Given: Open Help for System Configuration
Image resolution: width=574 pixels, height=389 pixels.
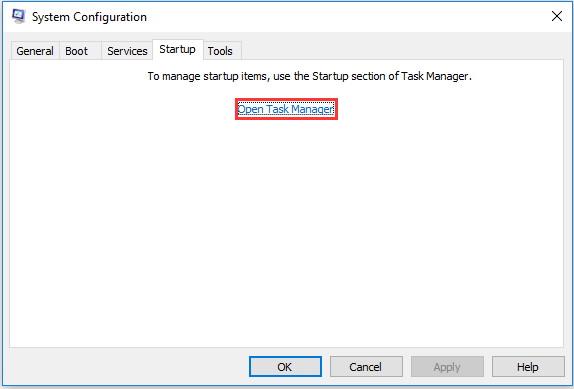Looking at the screenshot, I should (x=528, y=367).
